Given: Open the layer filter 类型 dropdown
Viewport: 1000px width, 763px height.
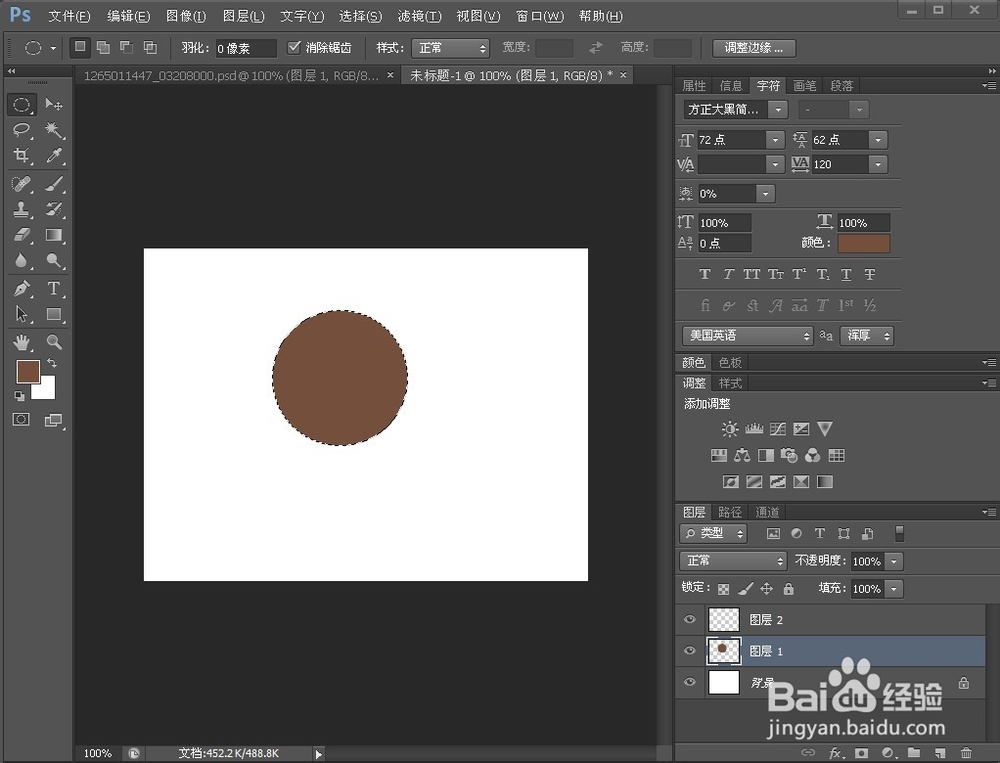Looking at the screenshot, I should [713, 533].
